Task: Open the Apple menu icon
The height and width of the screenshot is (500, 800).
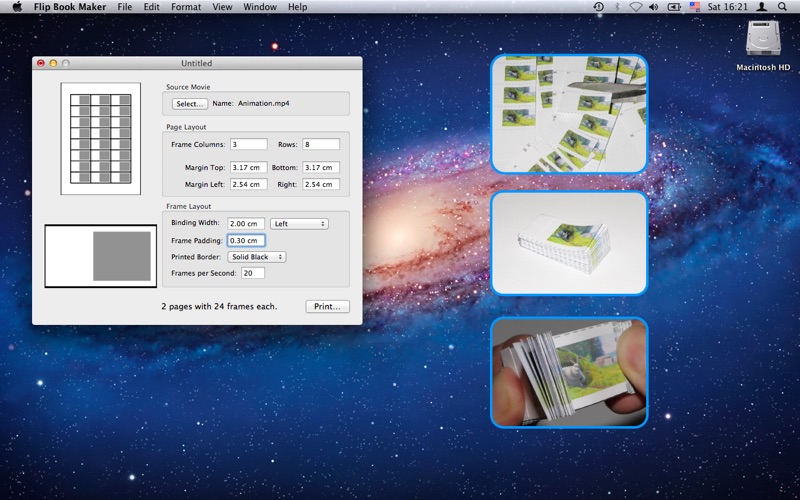Action: coord(17,7)
